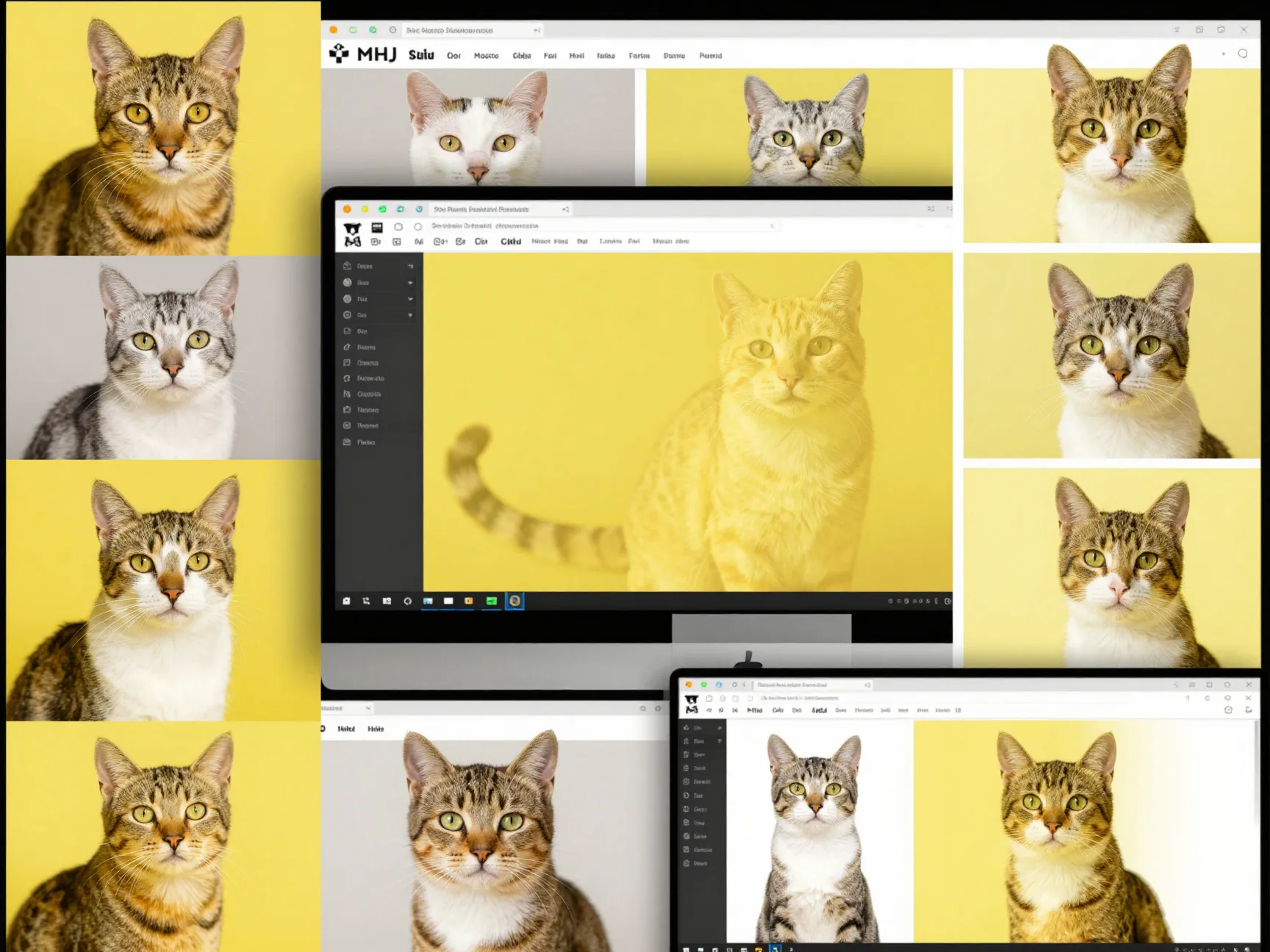Viewport: 1270px width, 952px height.
Task: Click the cat logo in bottom-right window toolbar
Action: point(692,704)
